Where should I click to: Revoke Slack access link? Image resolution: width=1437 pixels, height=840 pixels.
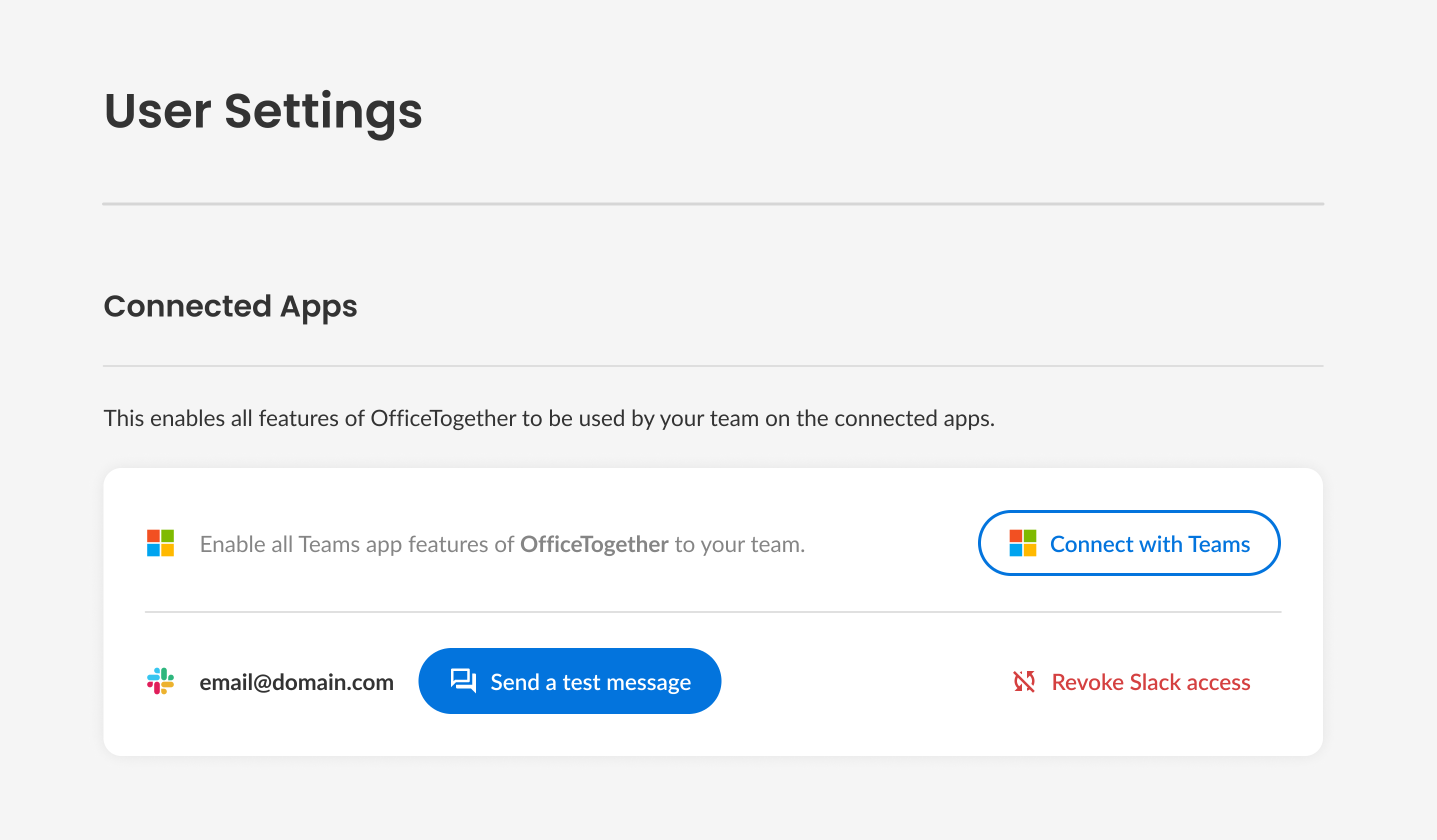click(x=1131, y=681)
